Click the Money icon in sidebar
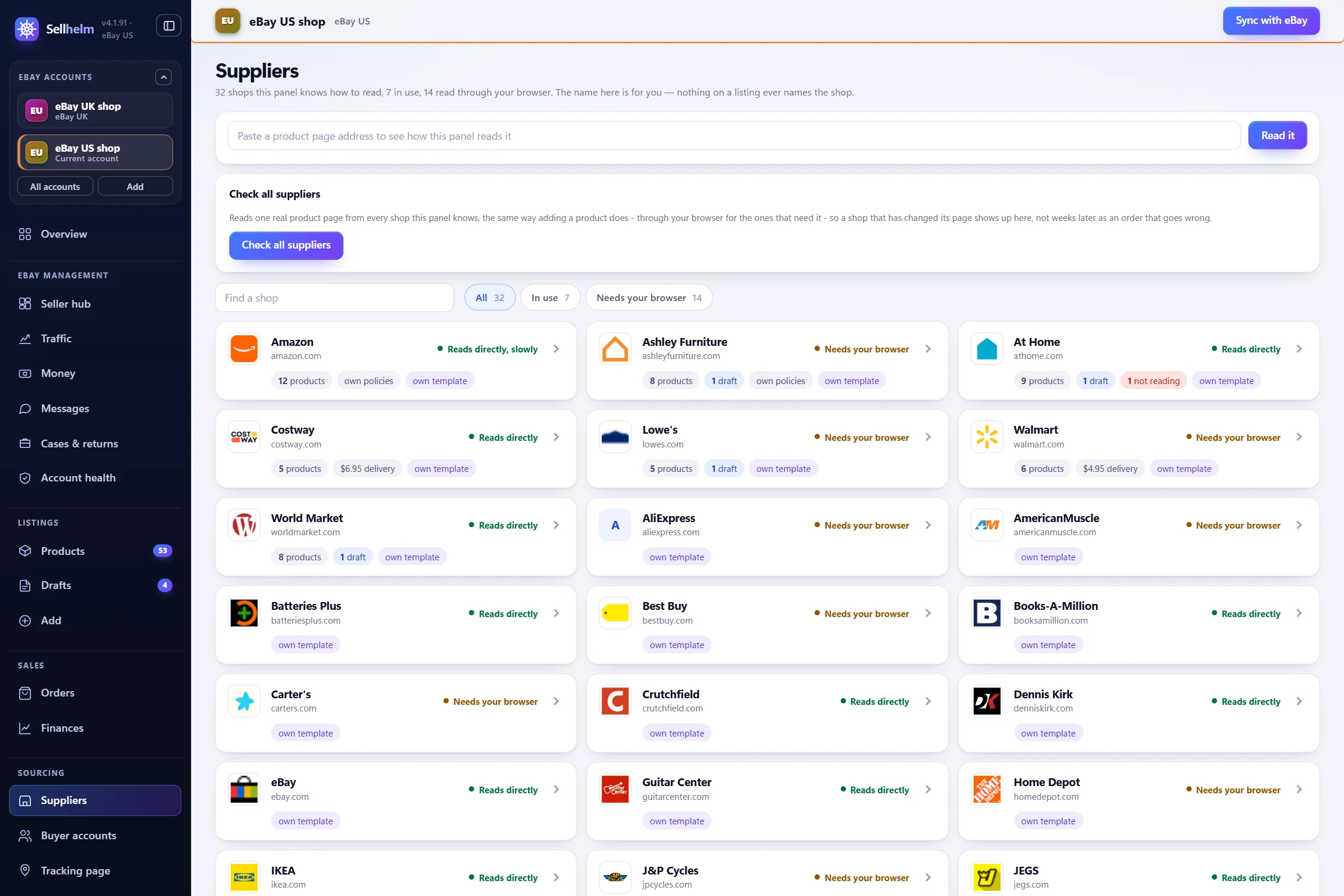 coord(25,373)
